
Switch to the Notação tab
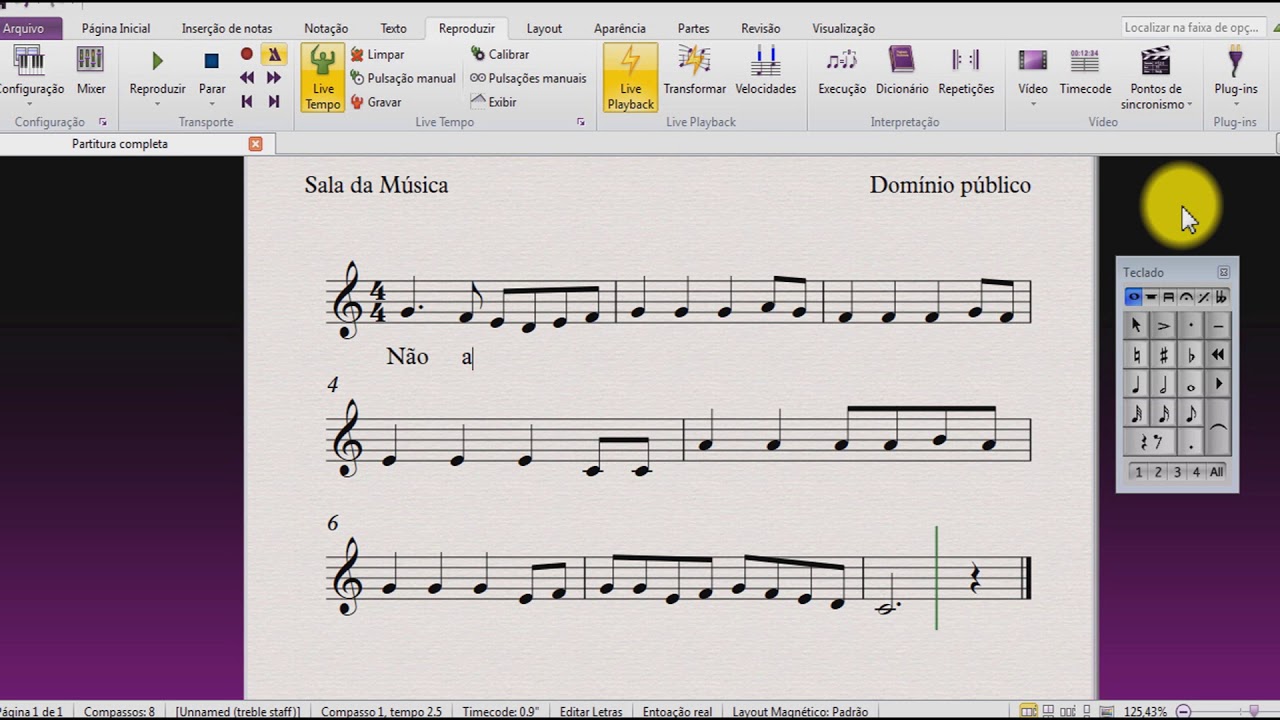tap(326, 28)
